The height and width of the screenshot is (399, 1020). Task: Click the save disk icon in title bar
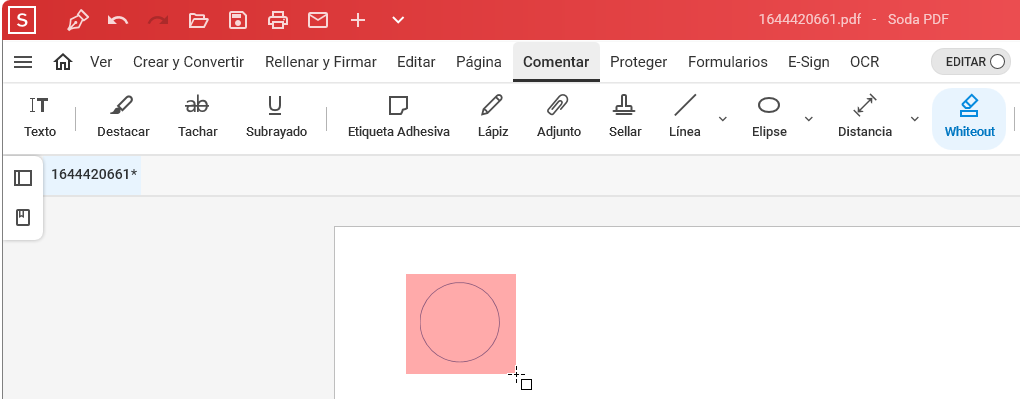tap(238, 20)
